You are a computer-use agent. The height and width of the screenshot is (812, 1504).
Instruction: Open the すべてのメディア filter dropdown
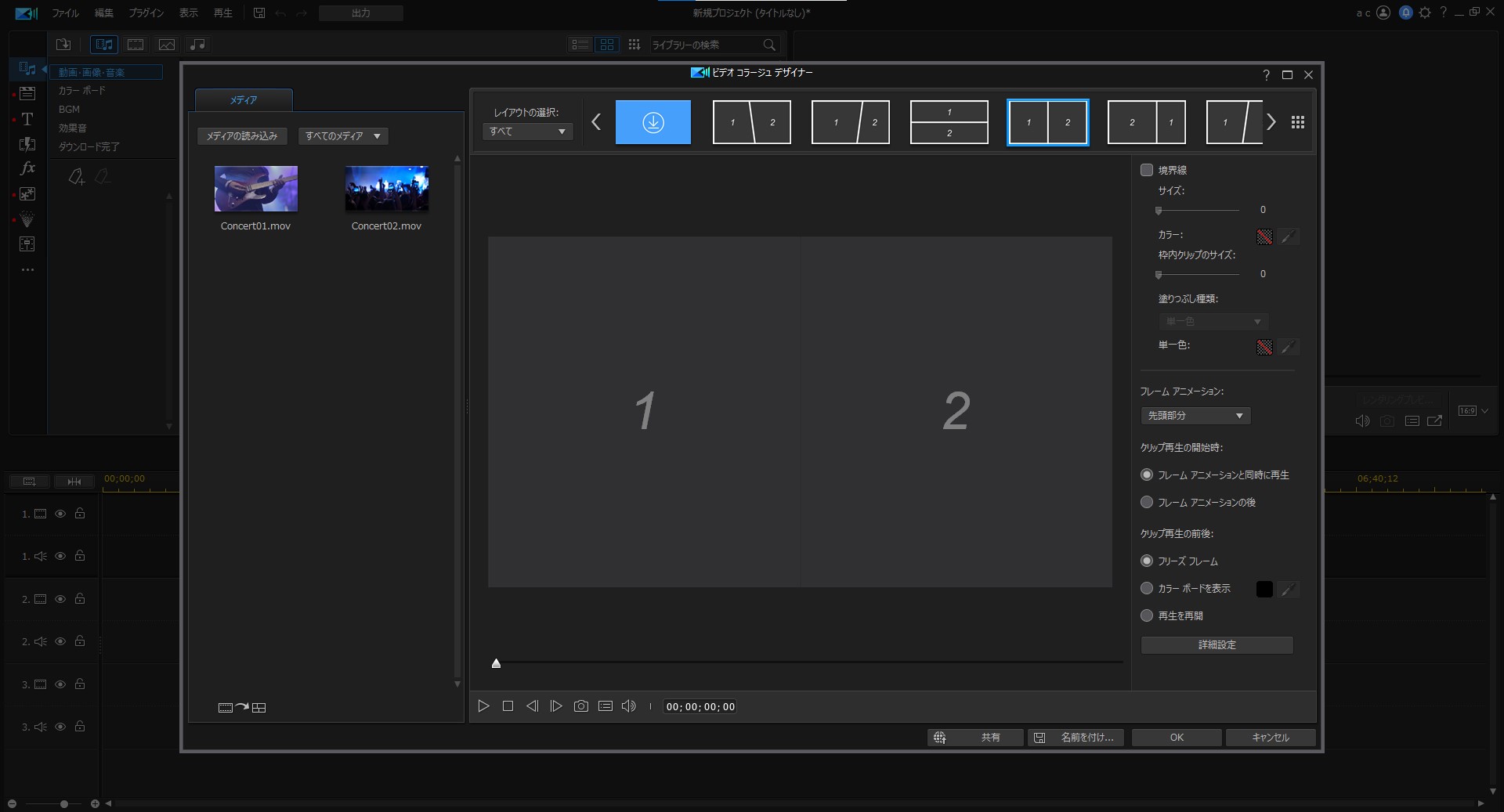pyautogui.click(x=342, y=136)
